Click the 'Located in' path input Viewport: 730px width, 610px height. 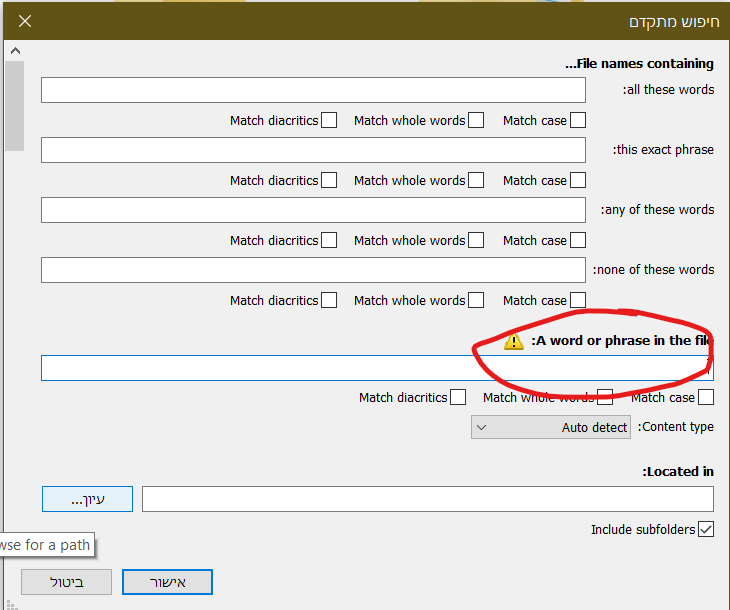pyautogui.click(x=427, y=499)
